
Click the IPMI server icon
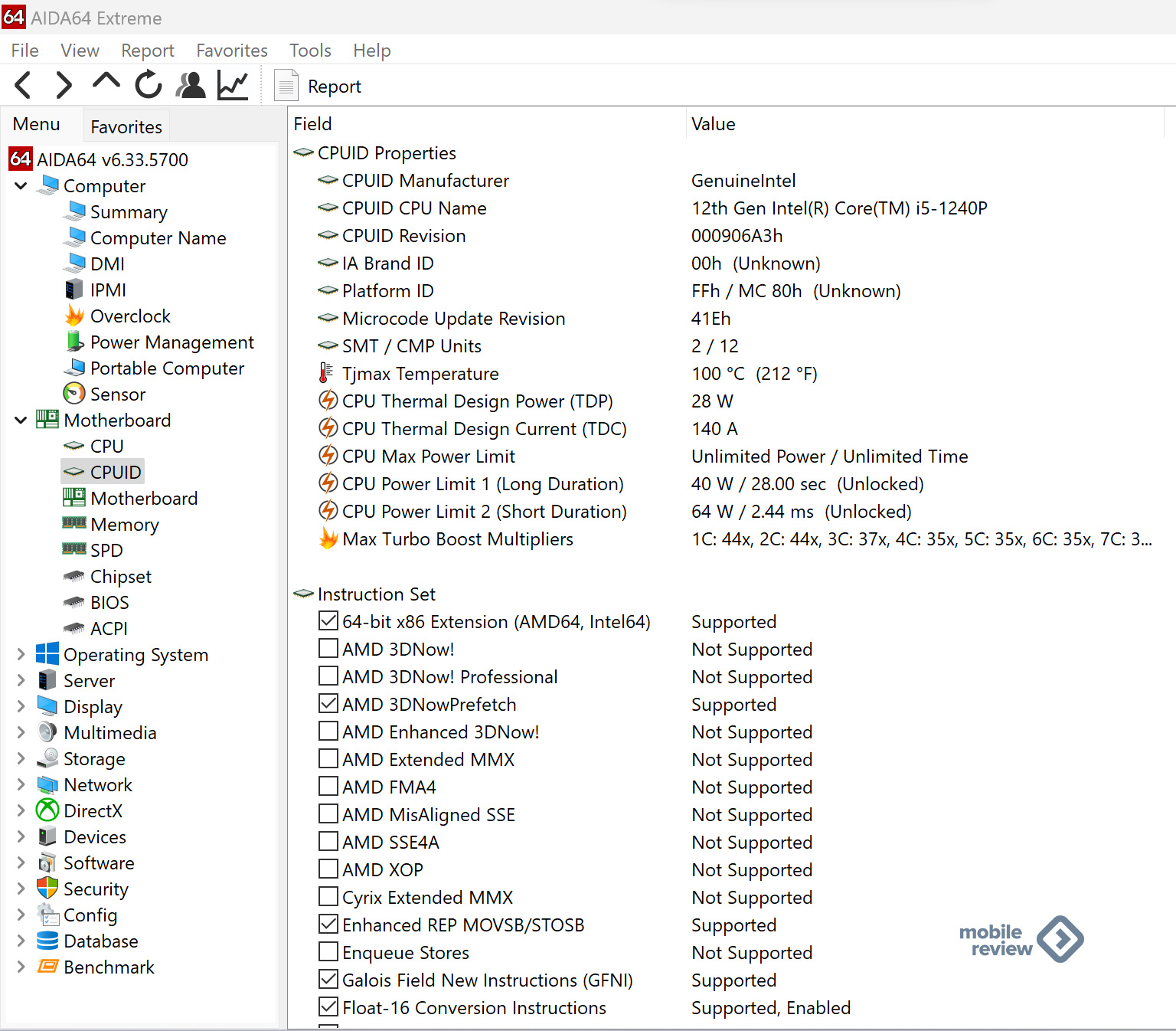click(x=74, y=290)
